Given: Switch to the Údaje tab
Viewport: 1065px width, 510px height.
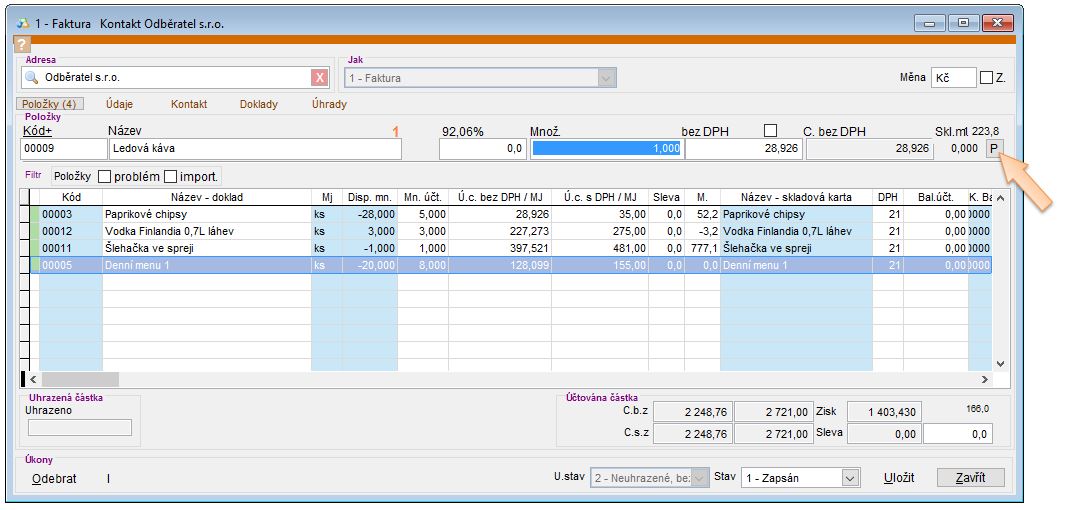Looking at the screenshot, I should click(x=118, y=104).
